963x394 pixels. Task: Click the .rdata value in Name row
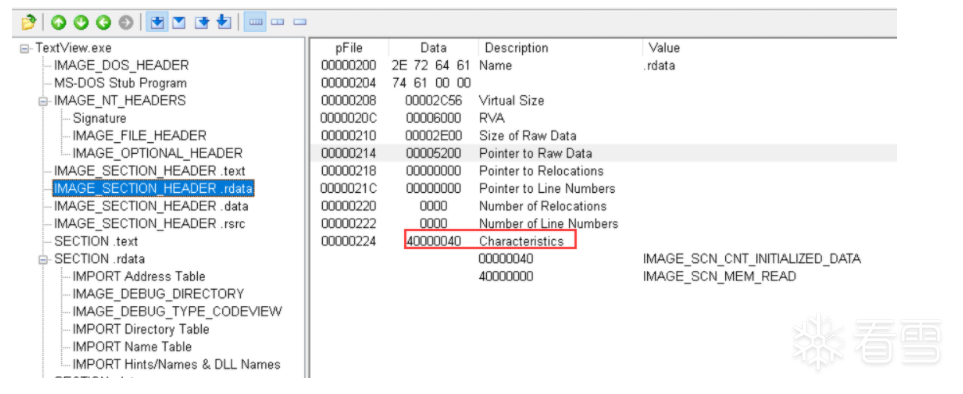[659, 65]
